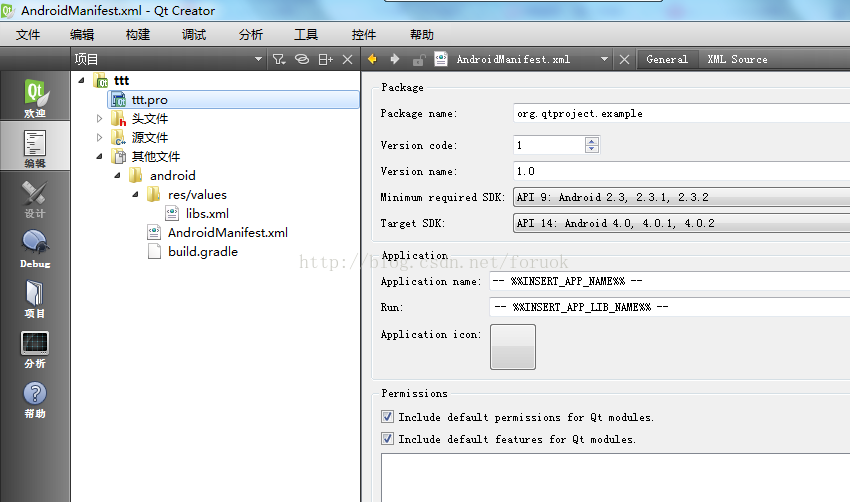850x502 pixels.
Task: Click the Run field
Action: [669, 307]
